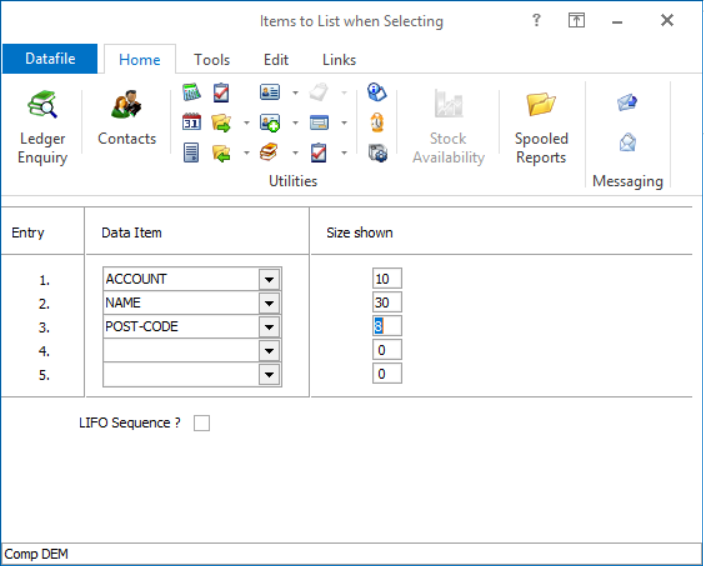Open dropdown arrow beside folder right-arrow icon
Image resolution: width=704 pixels, height=566 pixels.
click(x=246, y=123)
